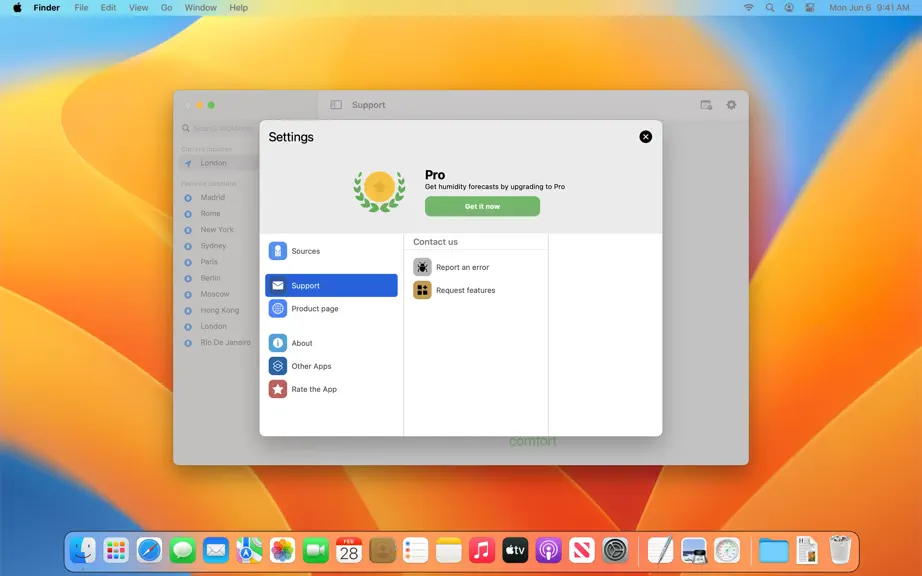Viewport: 922px width, 576px height.
Task: Open Other Apps in settings
Action: tap(331, 366)
